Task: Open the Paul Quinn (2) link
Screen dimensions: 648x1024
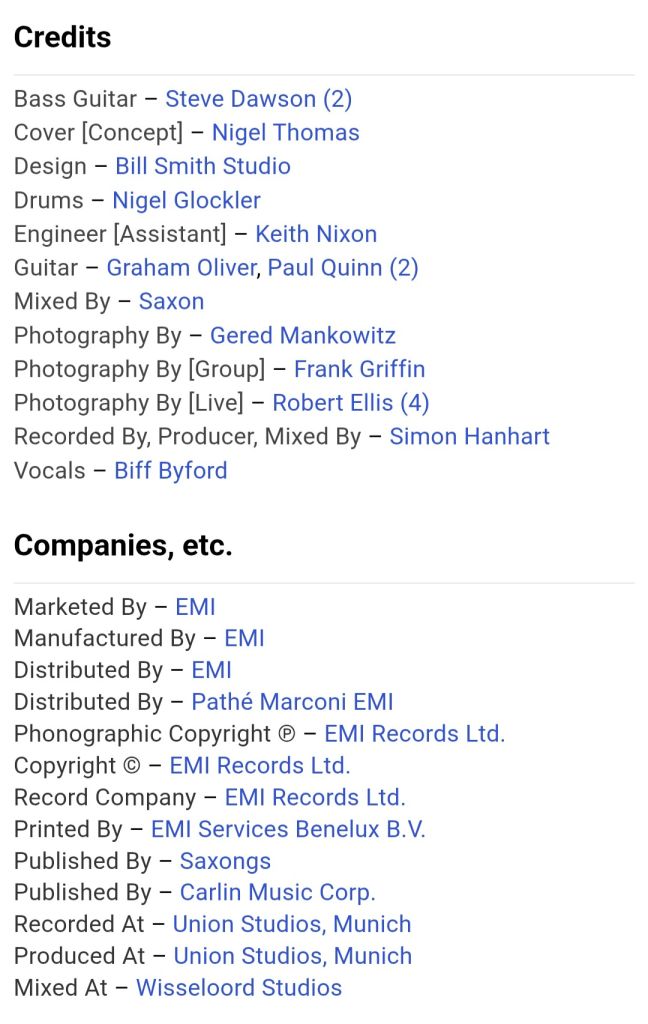Action: pos(343,268)
